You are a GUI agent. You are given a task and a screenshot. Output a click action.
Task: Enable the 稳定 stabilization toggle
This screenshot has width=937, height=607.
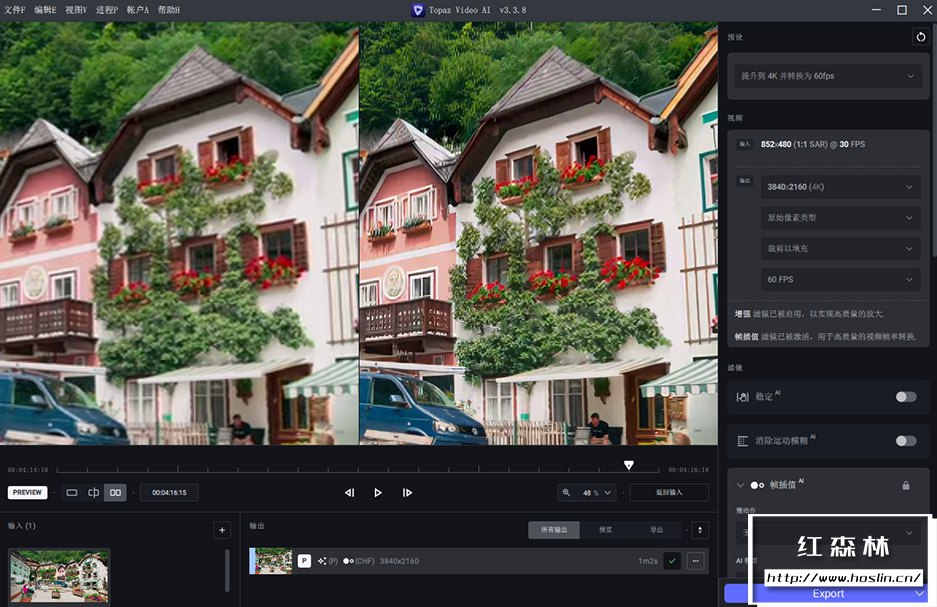tap(905, 397)
